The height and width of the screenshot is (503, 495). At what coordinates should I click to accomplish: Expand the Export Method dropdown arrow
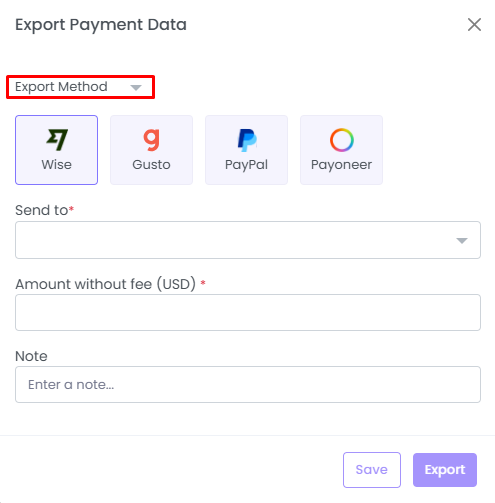point(136,88)
